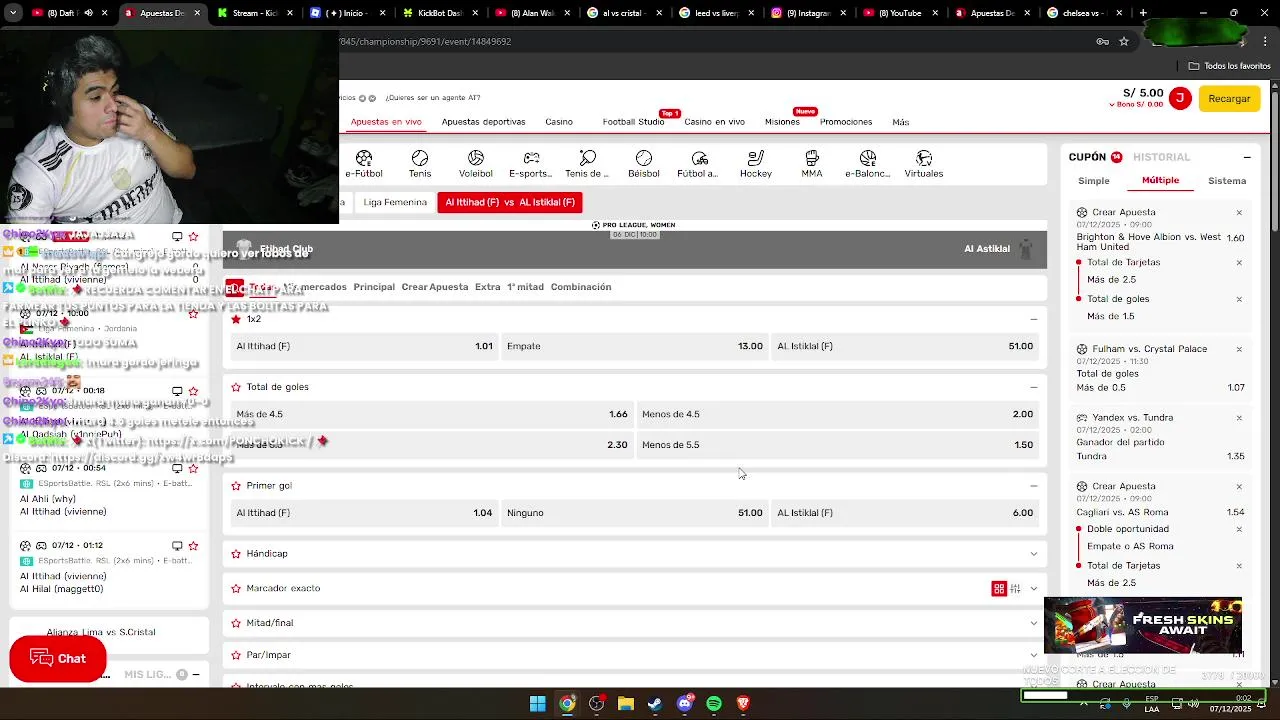Click the J user avatar icon
Image resolution: width=1280 pixels, height=720 pixels.
(1180, 98)
